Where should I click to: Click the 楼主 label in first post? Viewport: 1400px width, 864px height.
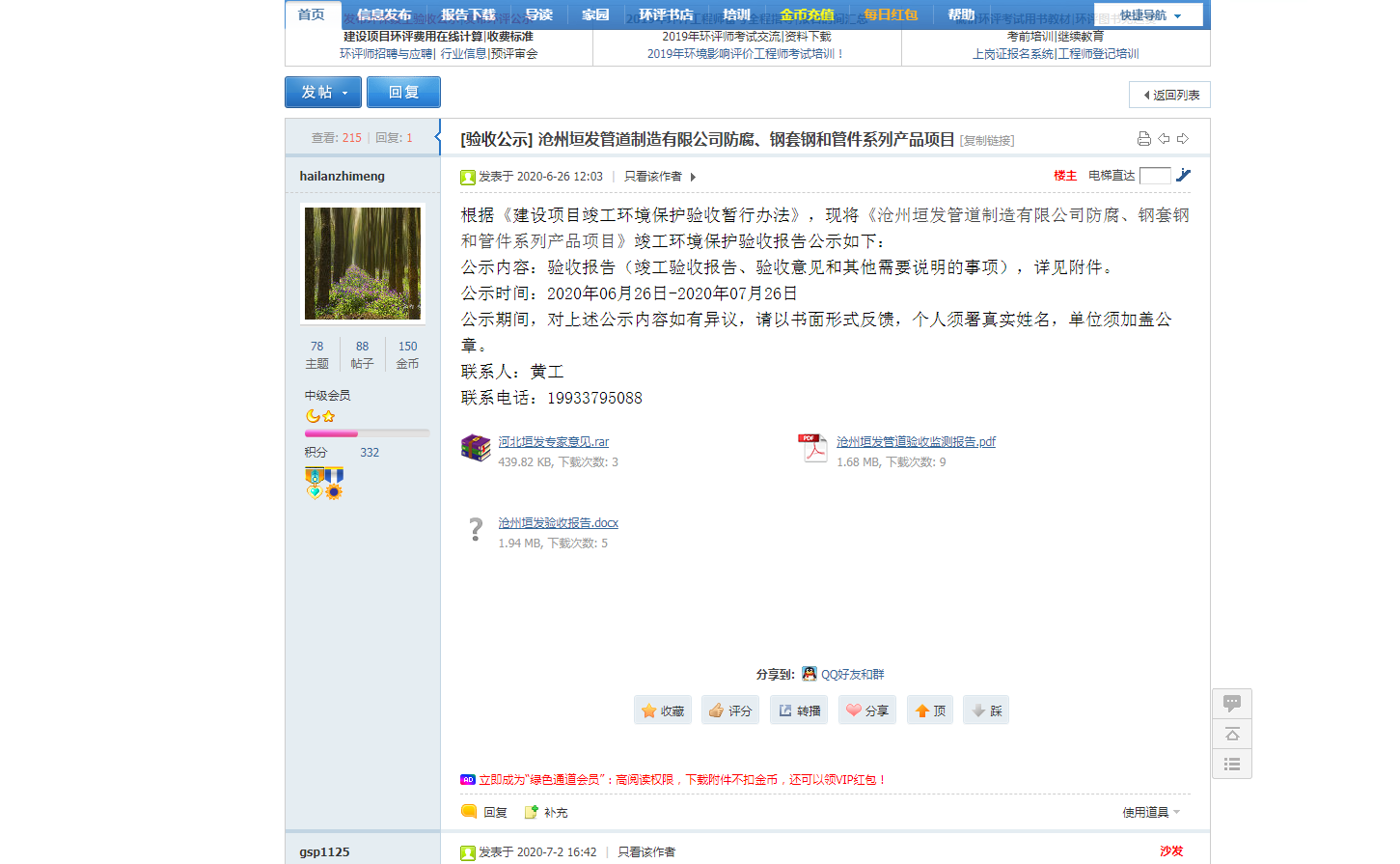(x=1065, y=176)
